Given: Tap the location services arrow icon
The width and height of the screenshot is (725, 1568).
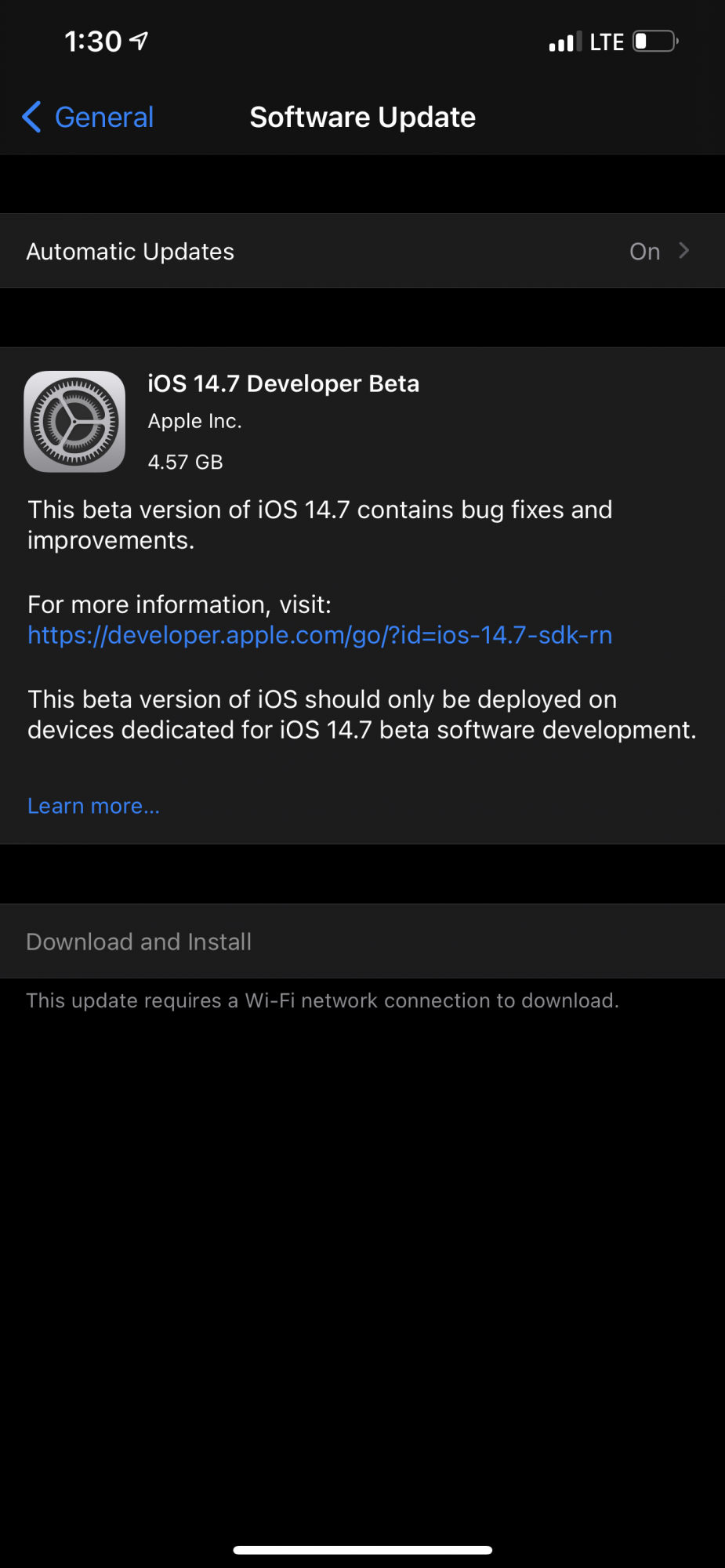Looking at the screenshot, I should click(x=139, y=41).
